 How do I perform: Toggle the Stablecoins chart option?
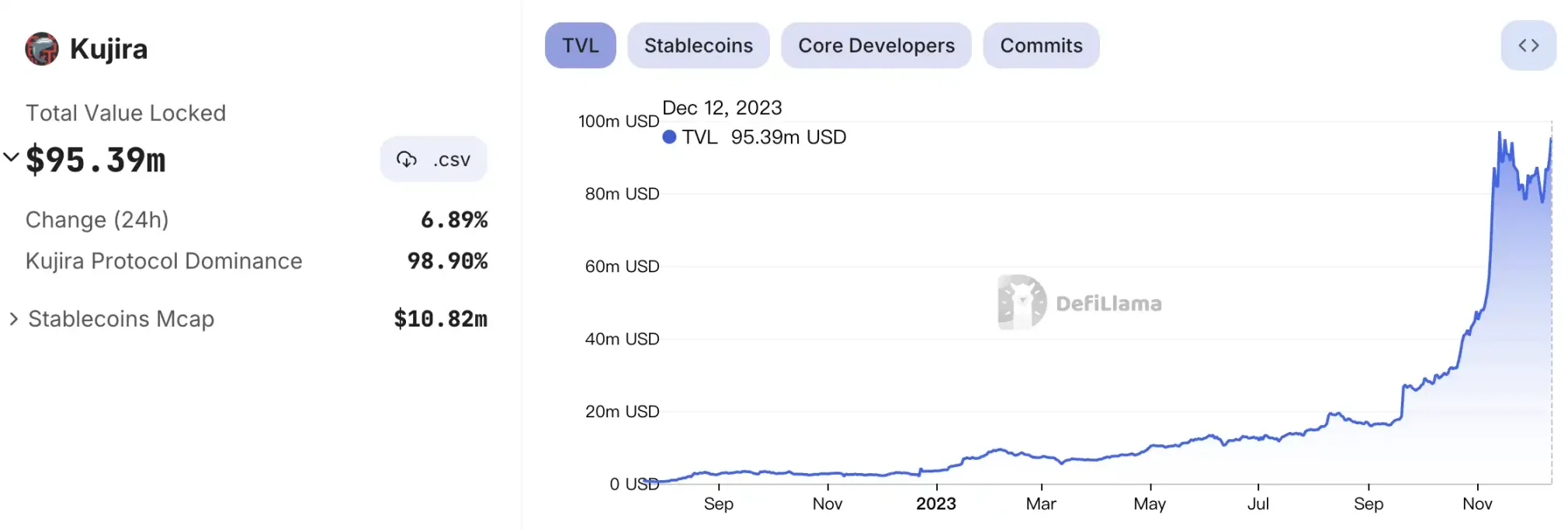tap(698, 46)
